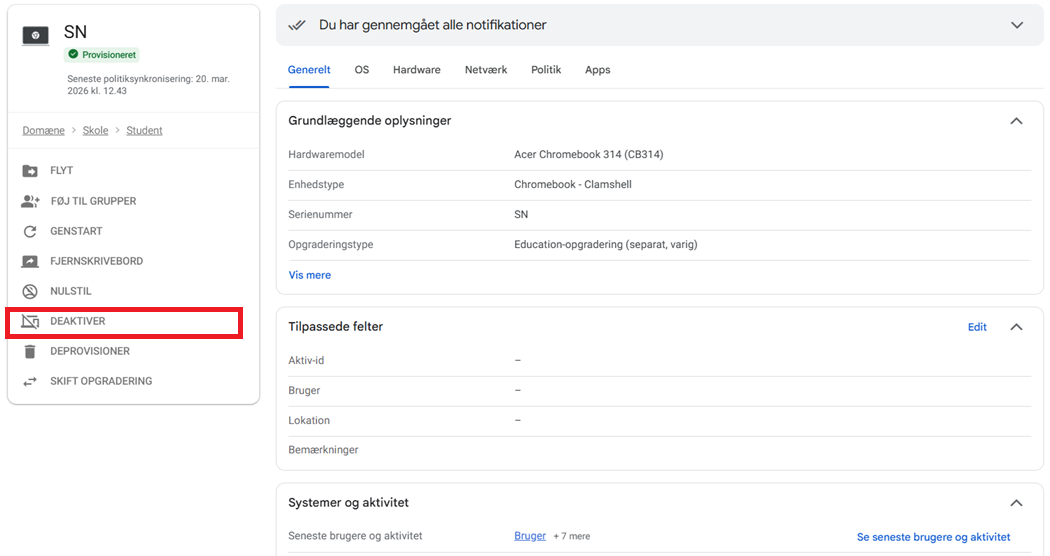Select the Politik tab
This screenshot has width=1050, height=556.
point(546,70)
